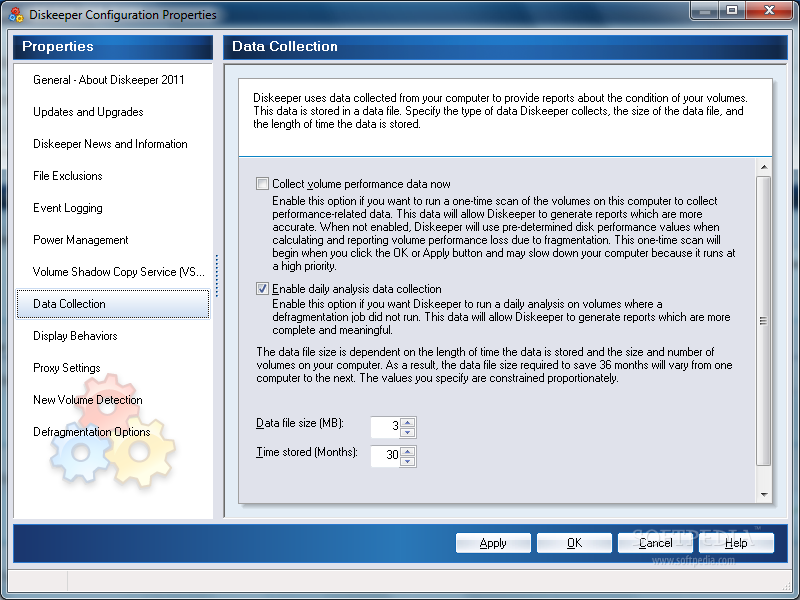
Task: Click the Diskeeper app icon in title bar
Action: (16, 14)
